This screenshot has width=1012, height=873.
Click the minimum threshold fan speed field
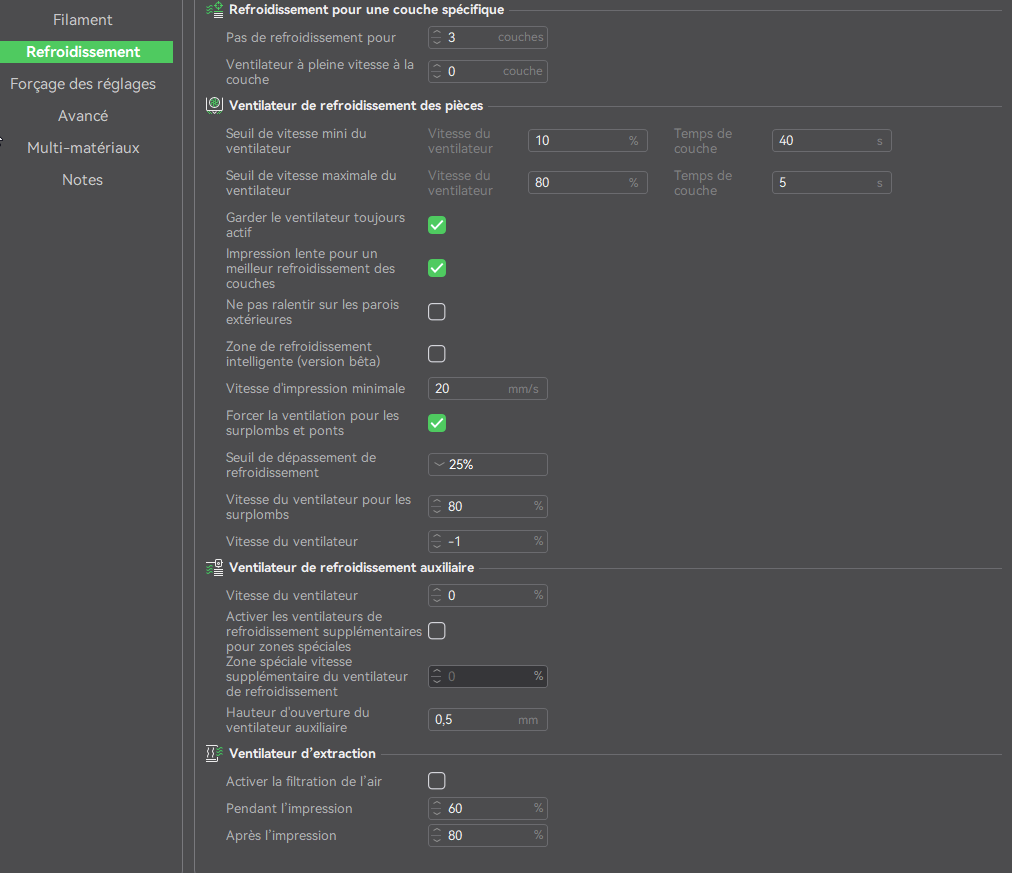pos(587,141)
